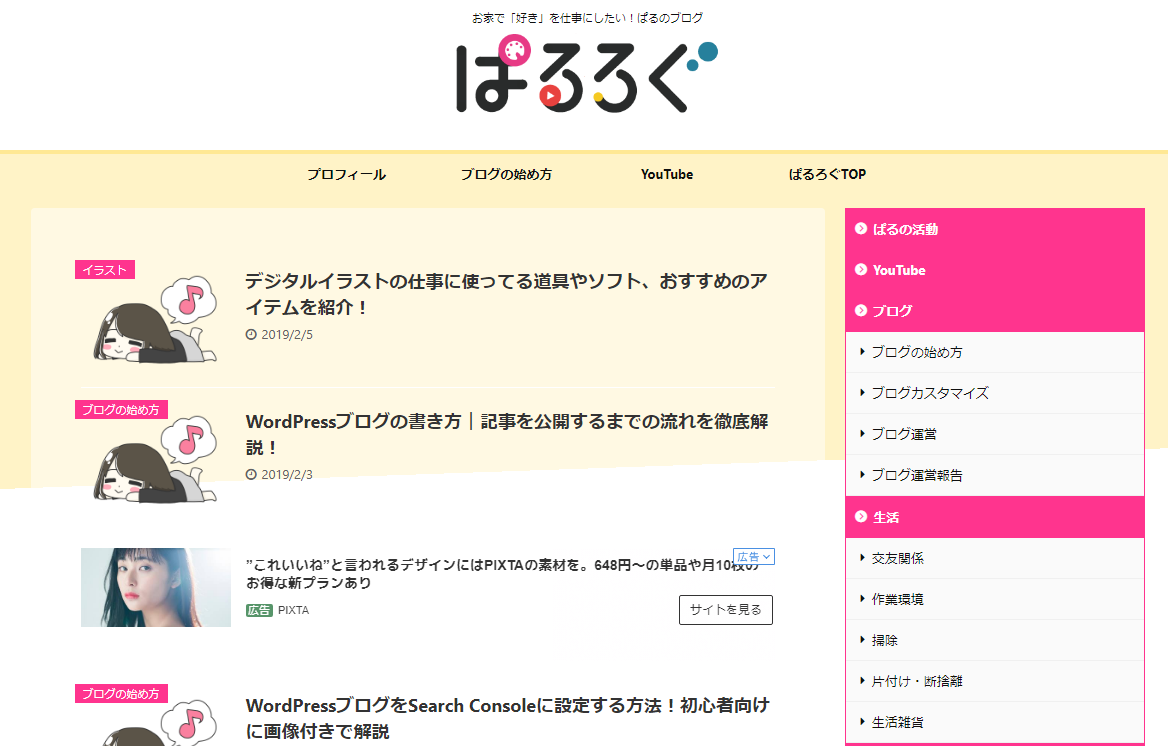Open the WordPressブログの書き方 article title

(x=507, y=434)
